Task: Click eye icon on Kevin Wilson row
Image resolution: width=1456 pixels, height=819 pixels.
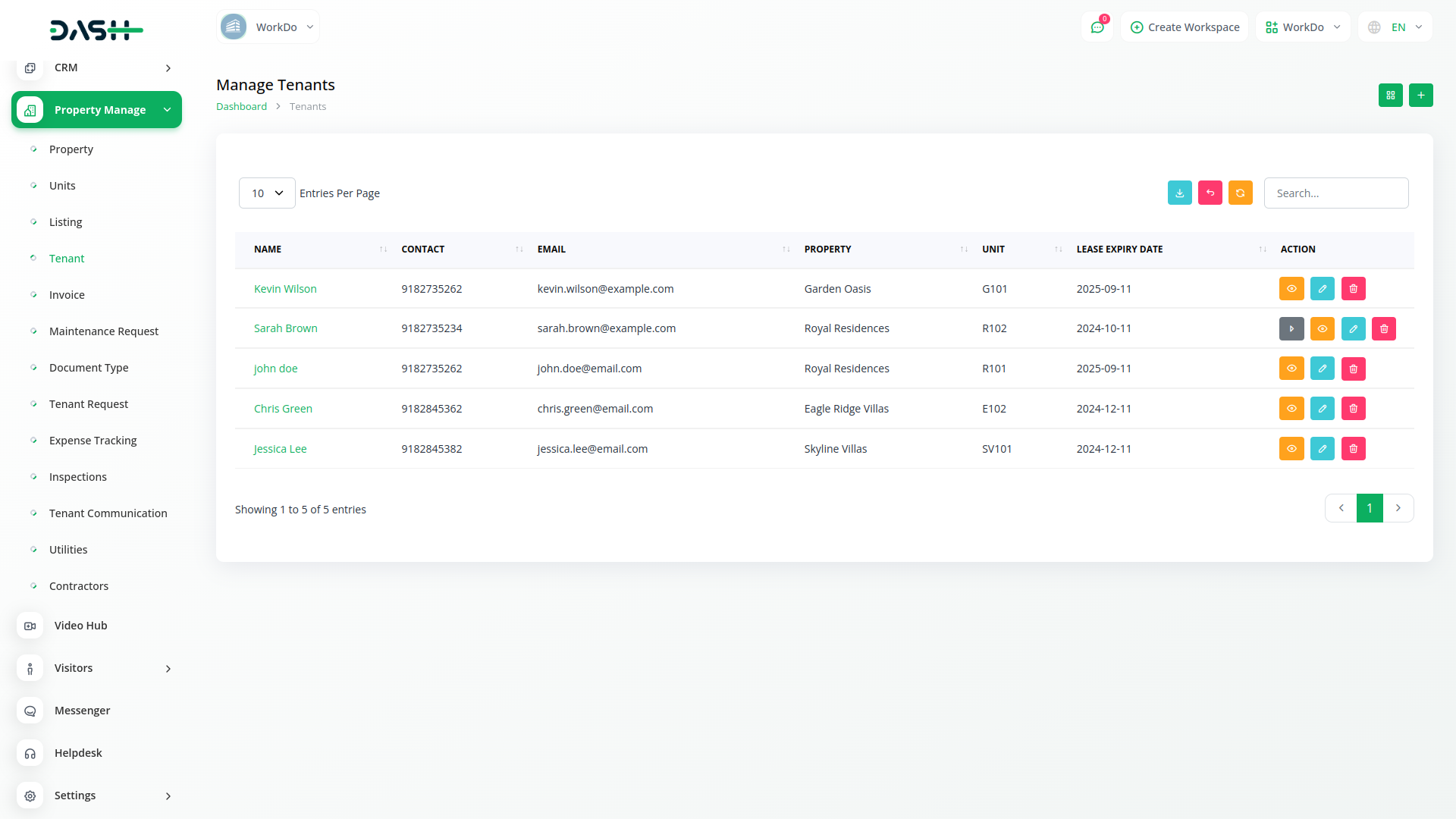Action: pyautogui.click(x=1291, y=289)
